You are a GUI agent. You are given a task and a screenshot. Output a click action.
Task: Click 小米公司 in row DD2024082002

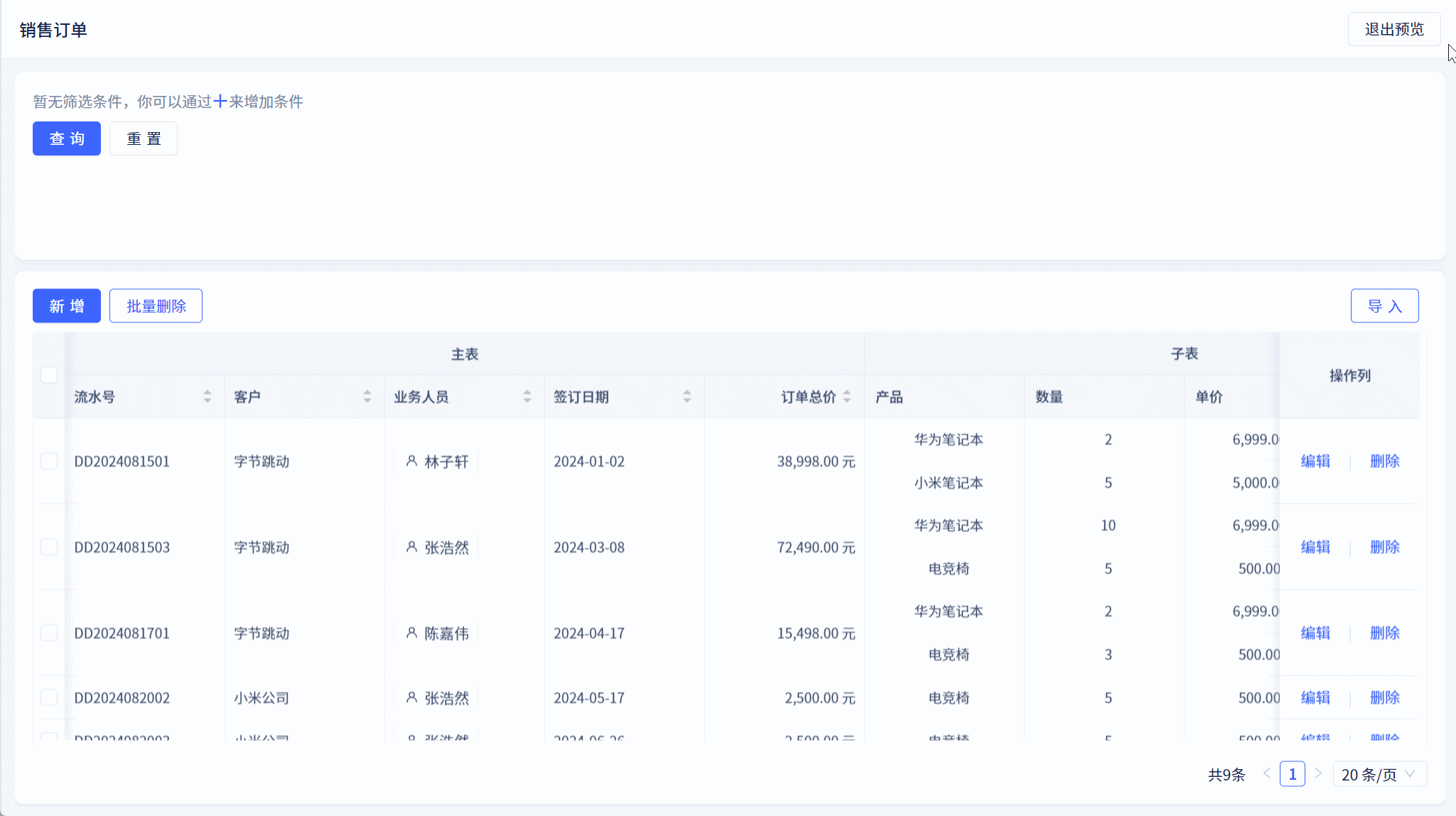coord(261,698)
